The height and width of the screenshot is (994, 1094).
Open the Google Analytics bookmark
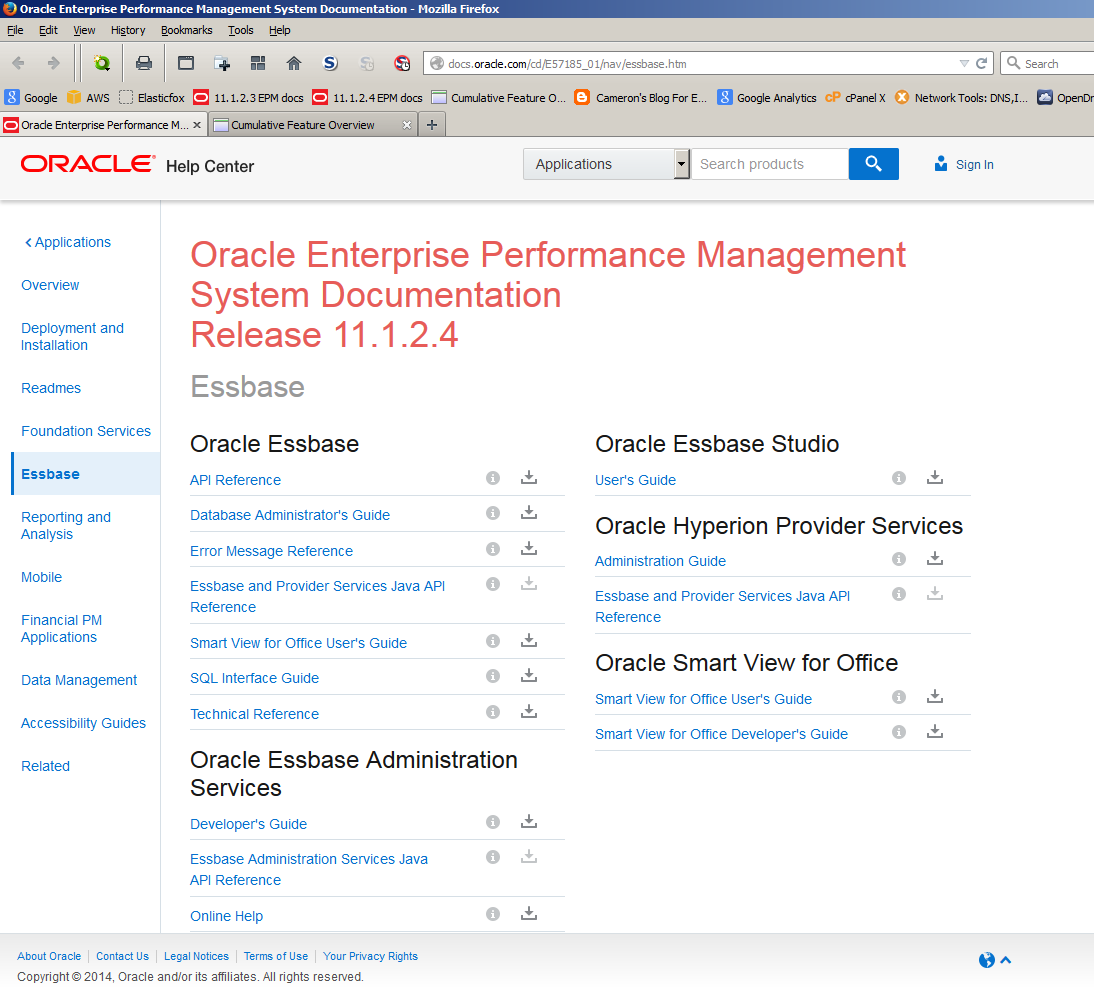click(x=767, y=98)
